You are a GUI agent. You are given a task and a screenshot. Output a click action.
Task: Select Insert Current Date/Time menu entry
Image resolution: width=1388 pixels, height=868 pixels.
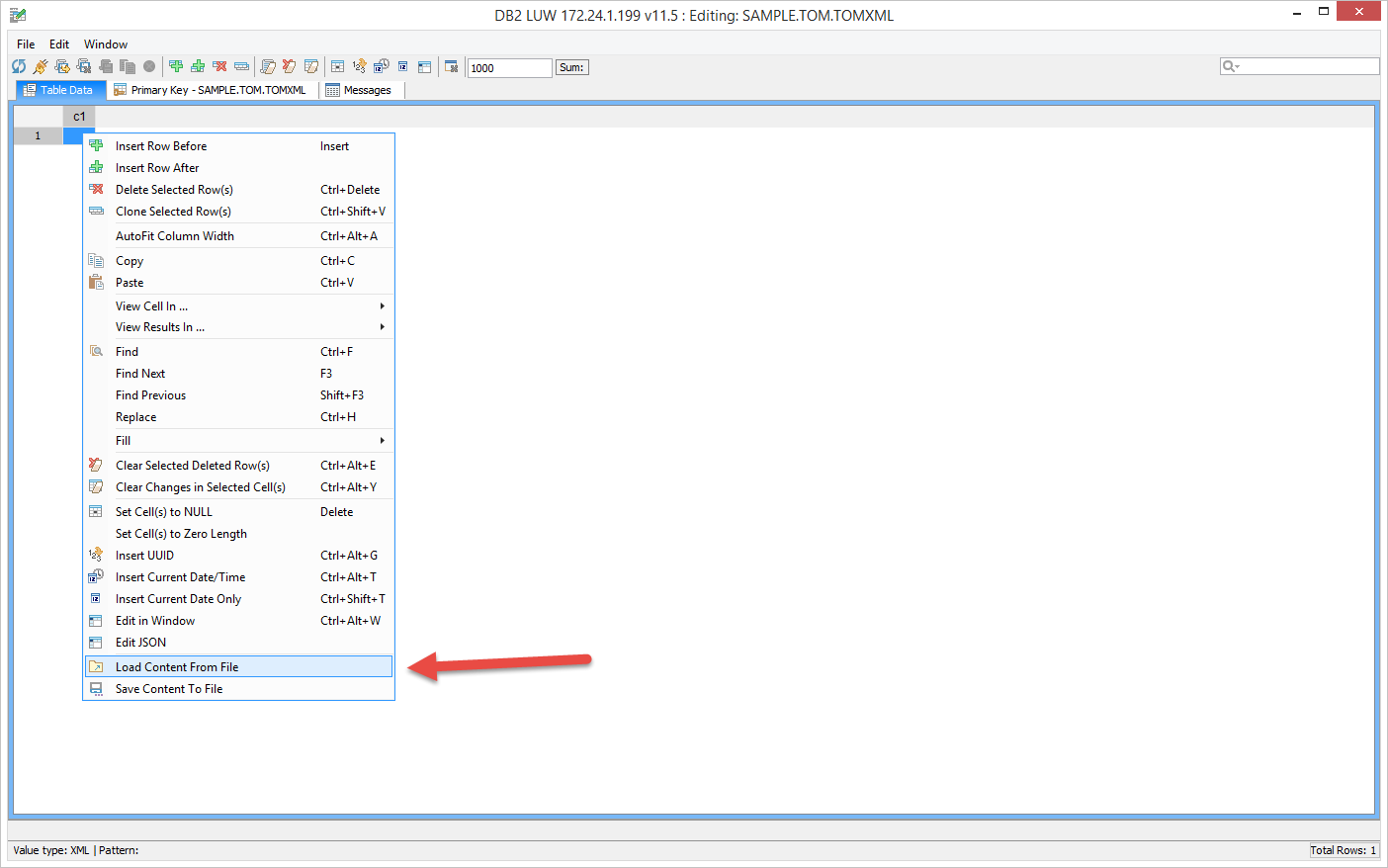(239, 577)
